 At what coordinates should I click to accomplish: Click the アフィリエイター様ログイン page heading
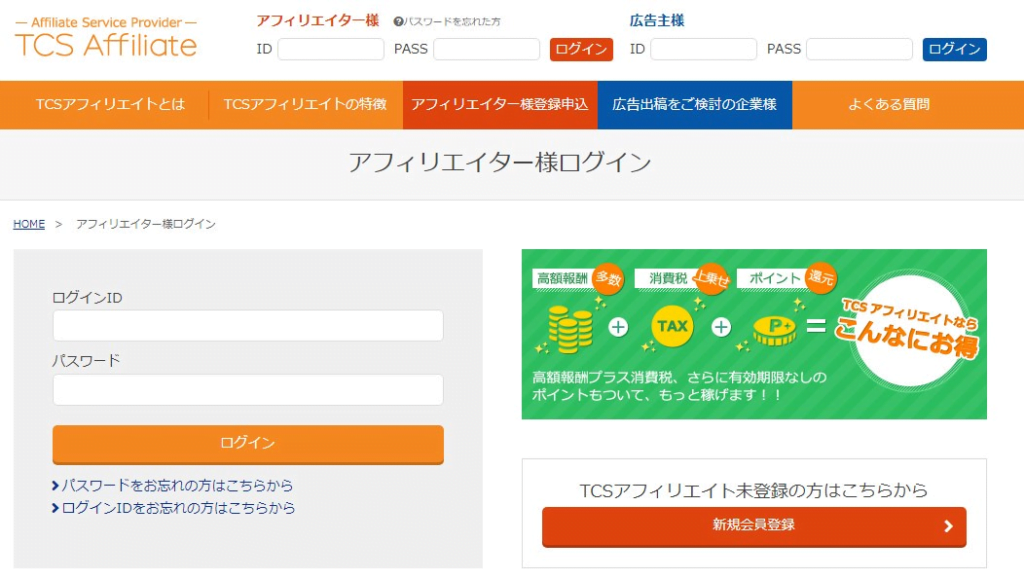pos(500,163)
